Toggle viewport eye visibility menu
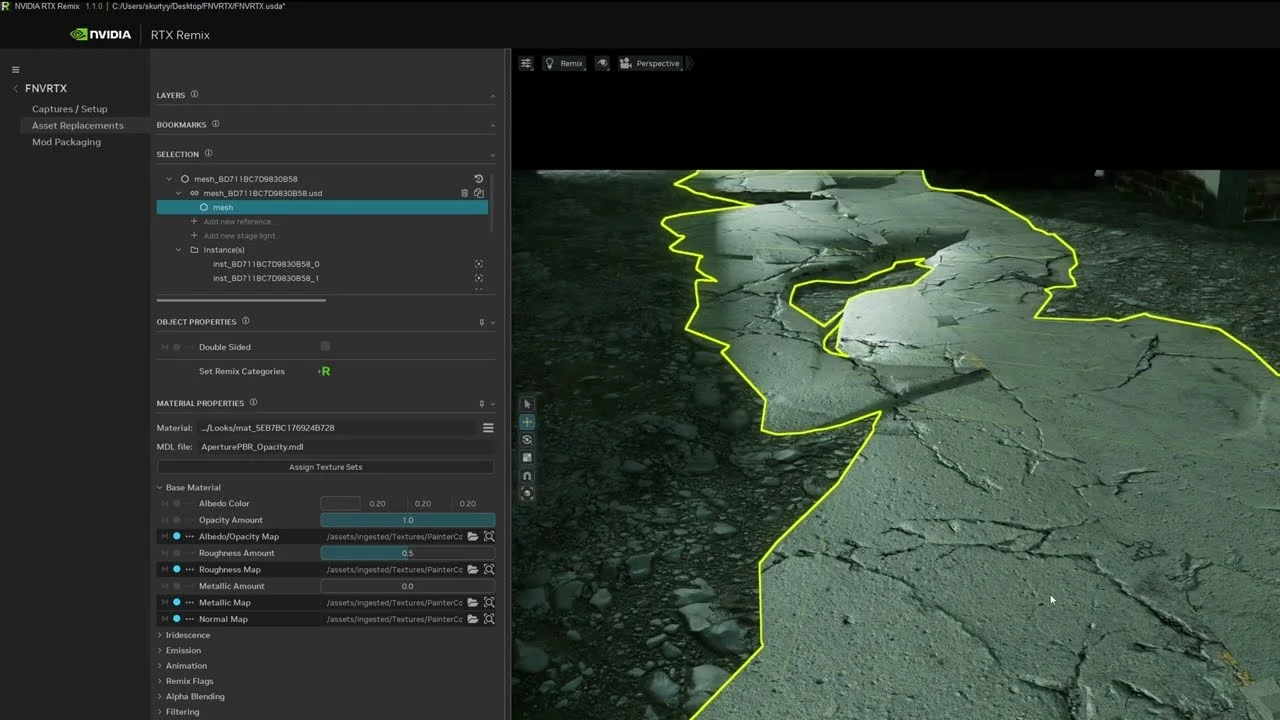Image resolution: width=1280 pixels, height=720 pixels. click(x=602, y=63)
